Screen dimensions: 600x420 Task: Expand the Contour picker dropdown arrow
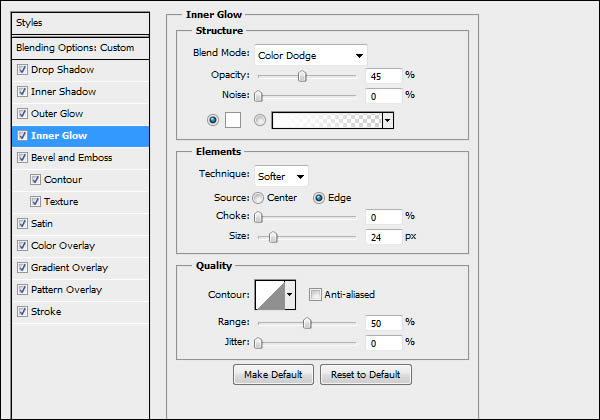click(x=291, y=294)
